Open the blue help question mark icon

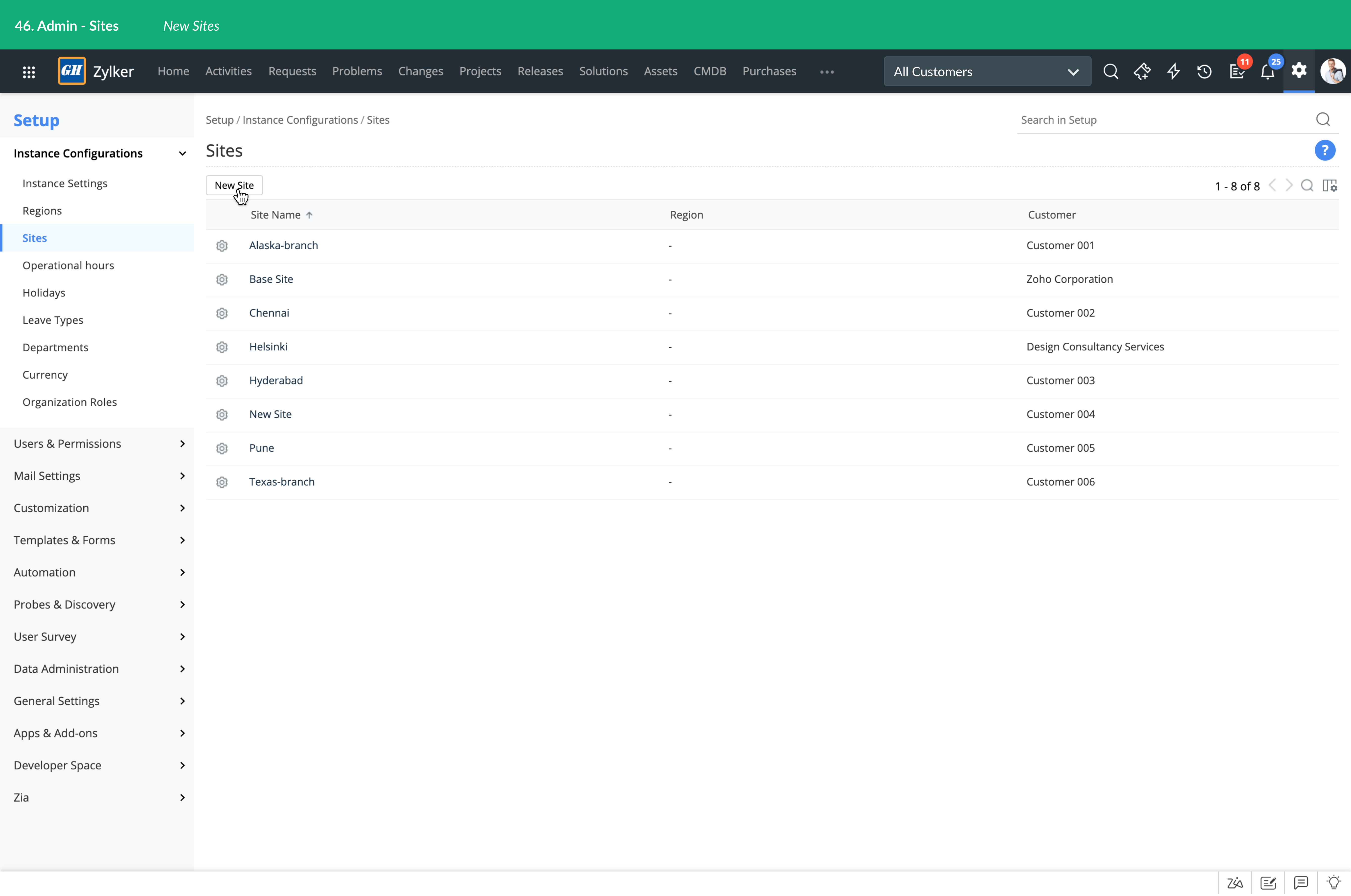coord(1325,150)
